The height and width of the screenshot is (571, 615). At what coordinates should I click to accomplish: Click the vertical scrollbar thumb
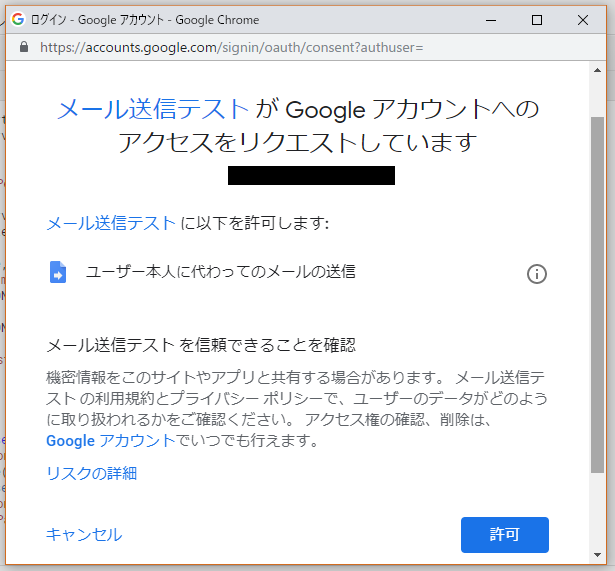click(x=597, y=295)
